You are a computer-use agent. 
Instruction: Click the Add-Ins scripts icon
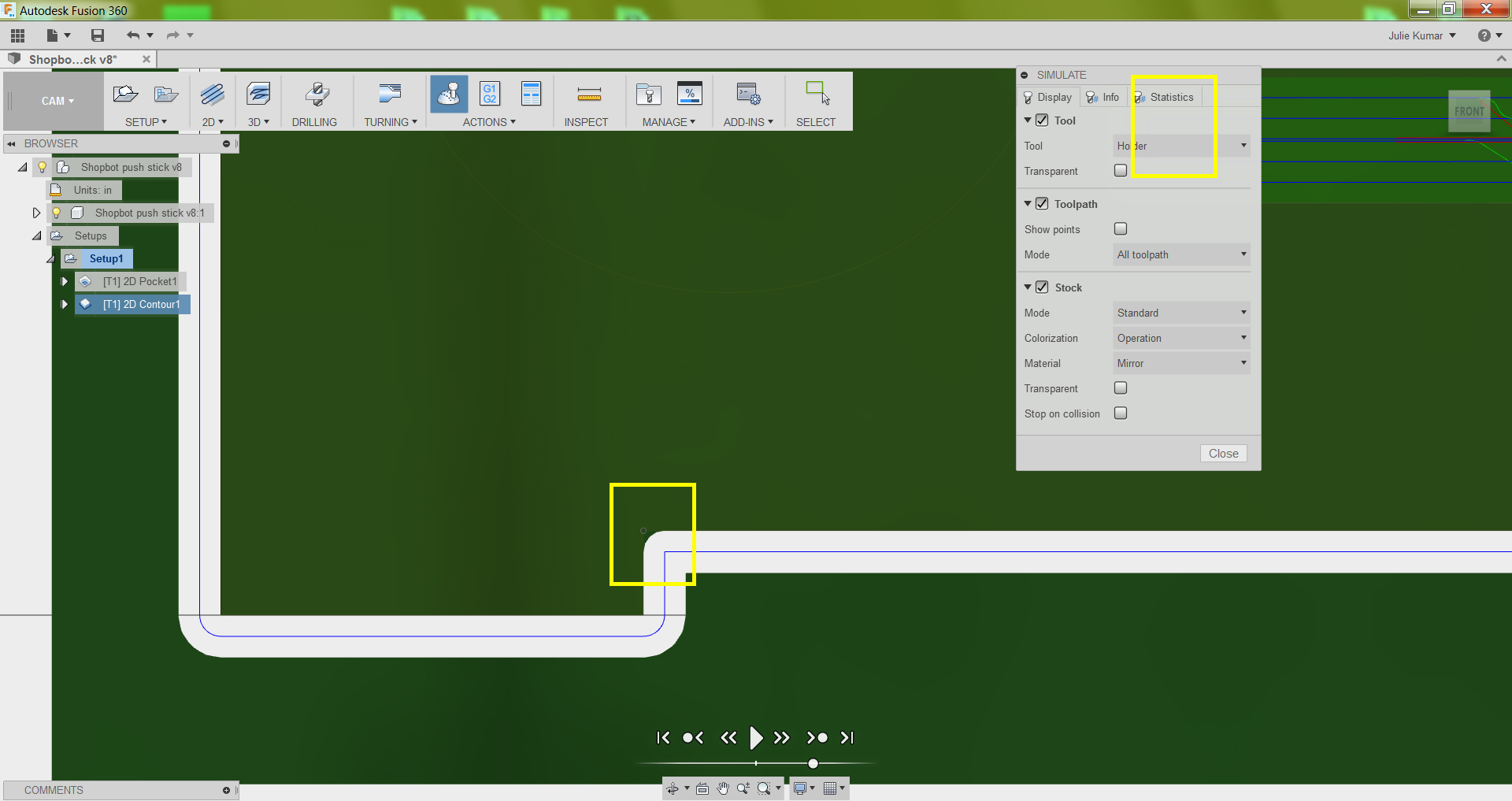748,95
